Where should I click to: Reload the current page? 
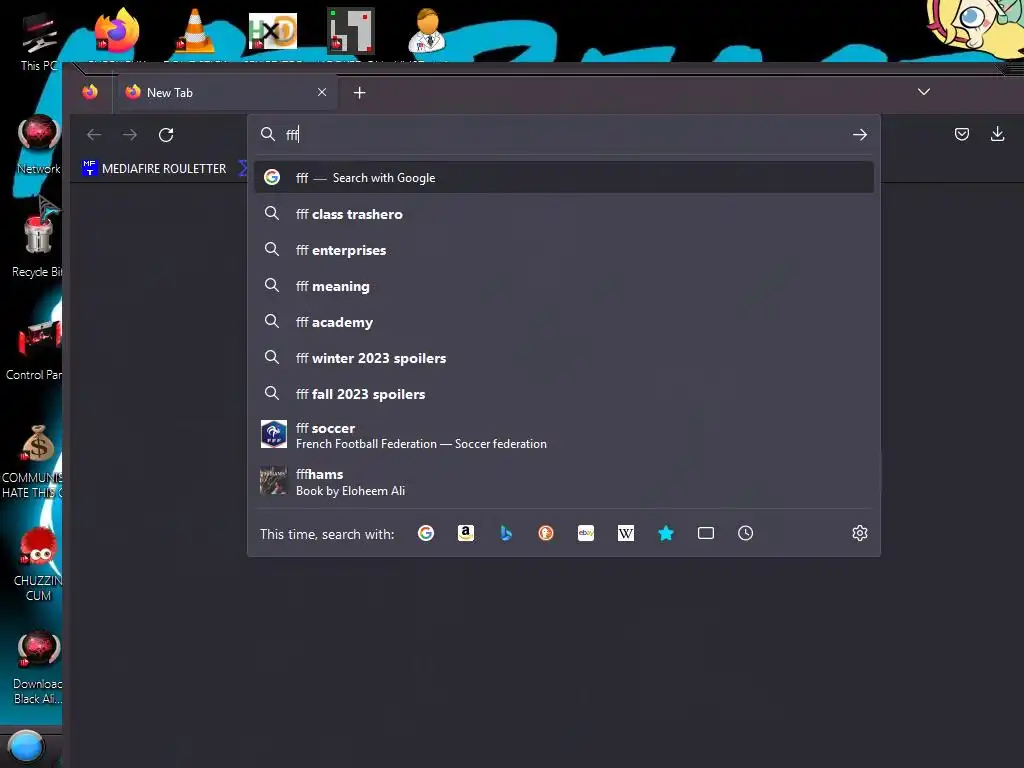tap(166, 135)
